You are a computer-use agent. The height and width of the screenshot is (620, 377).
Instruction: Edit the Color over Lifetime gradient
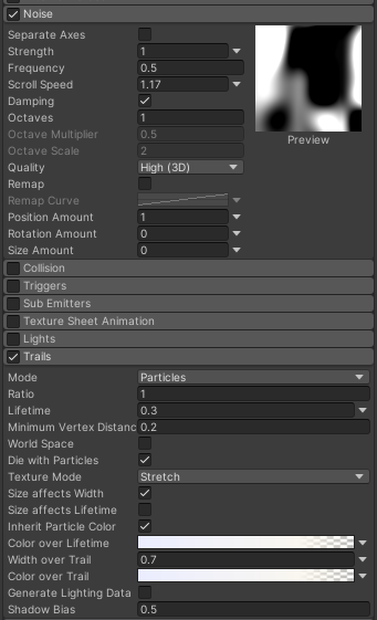[246, 543]
